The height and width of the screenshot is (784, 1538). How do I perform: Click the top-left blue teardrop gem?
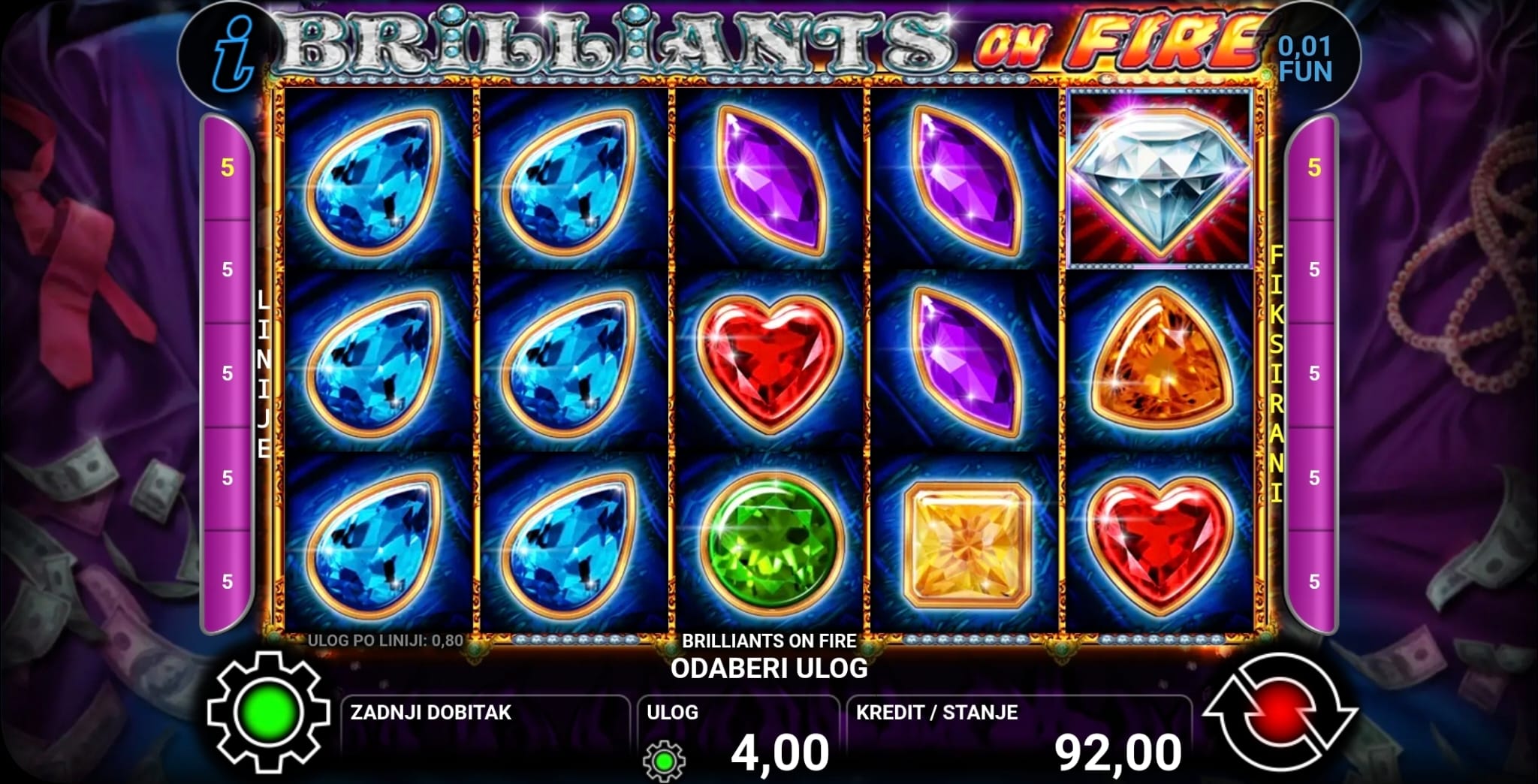(376, 180)
